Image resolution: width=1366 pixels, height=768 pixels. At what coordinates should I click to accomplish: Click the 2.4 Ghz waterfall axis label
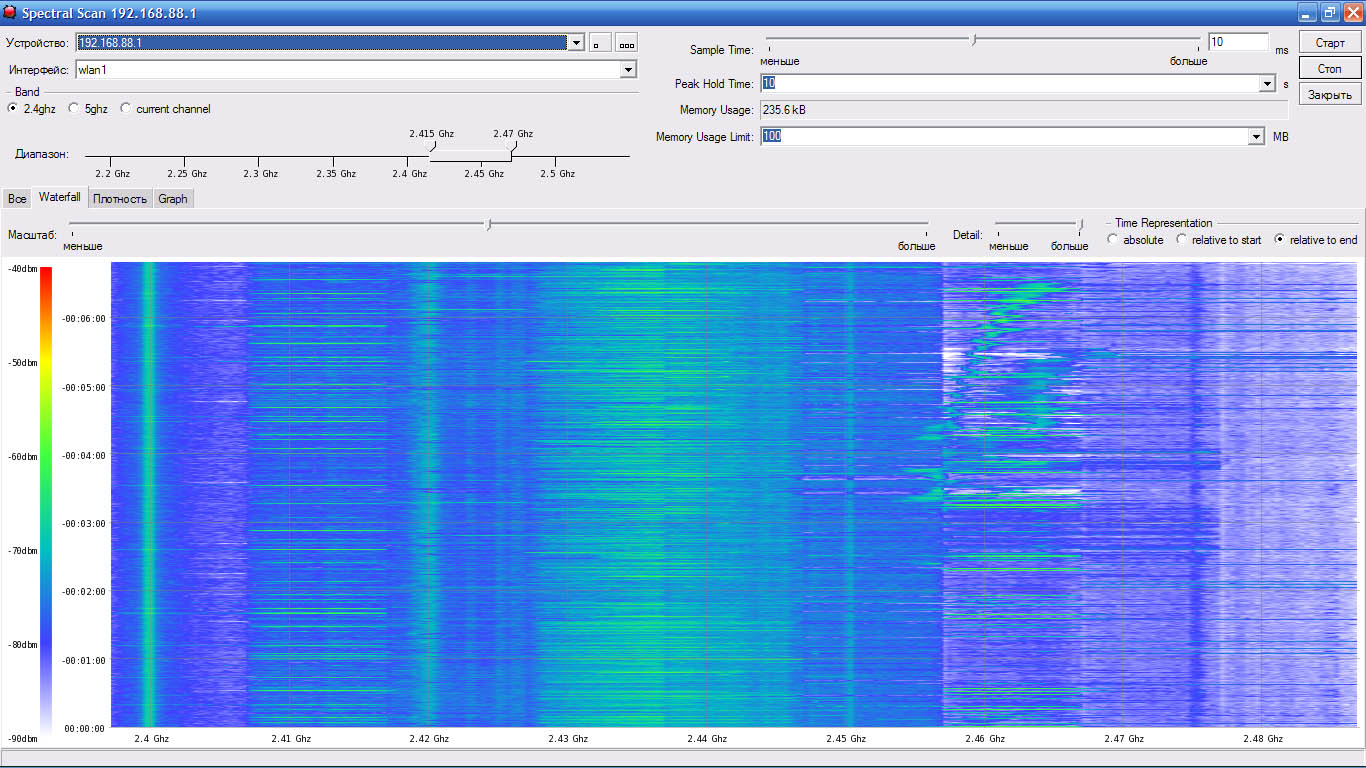pyautogui.click(x=152, y=739)
